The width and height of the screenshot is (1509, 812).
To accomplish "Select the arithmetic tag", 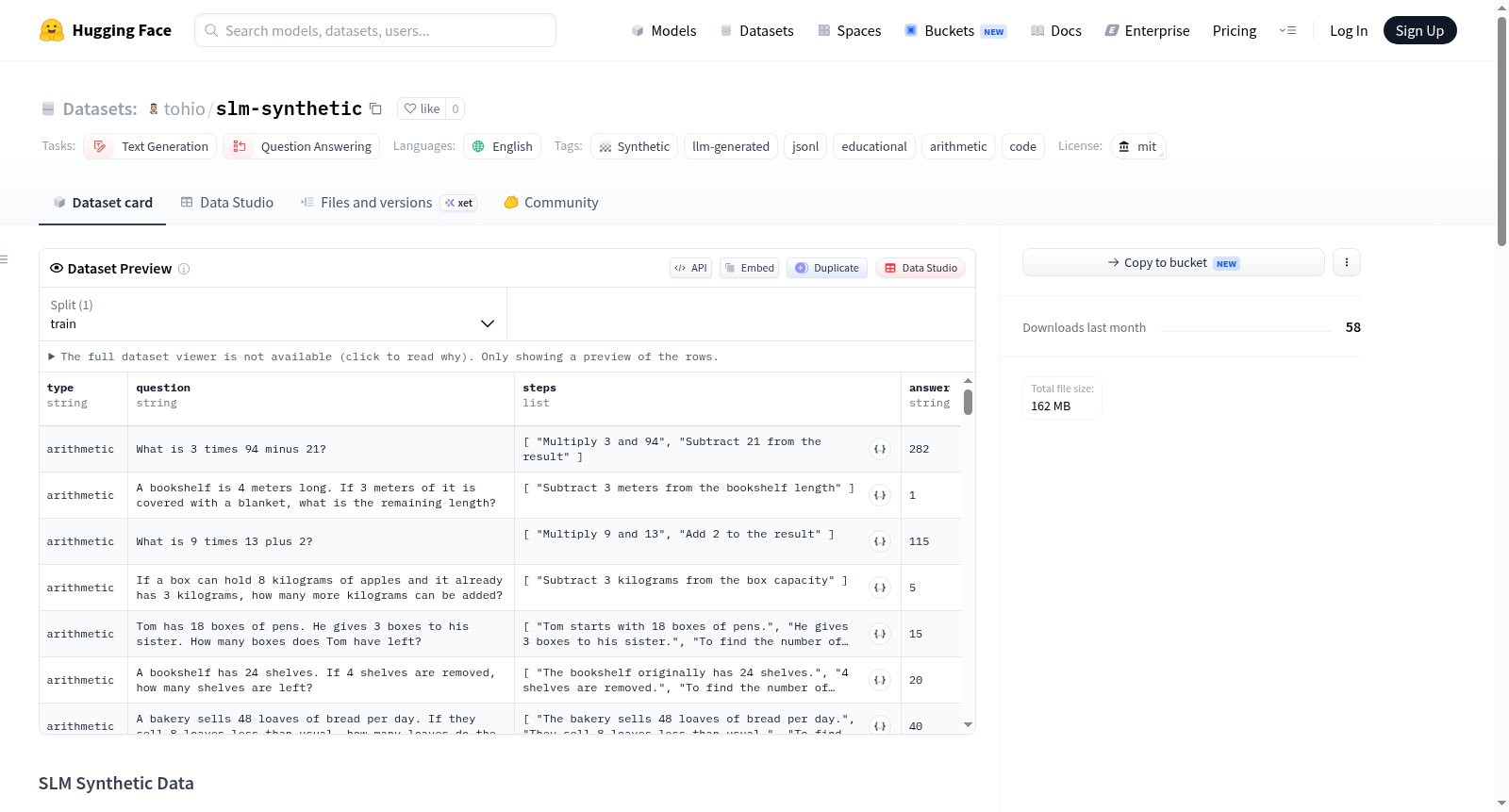I will [958, 146].
